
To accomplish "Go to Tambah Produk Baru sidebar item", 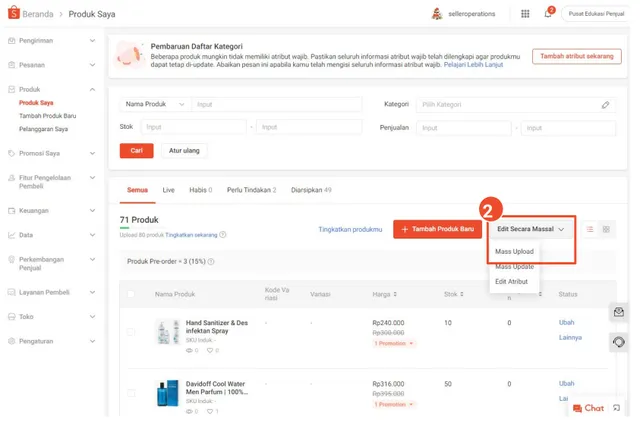I will tap(48, 116).
